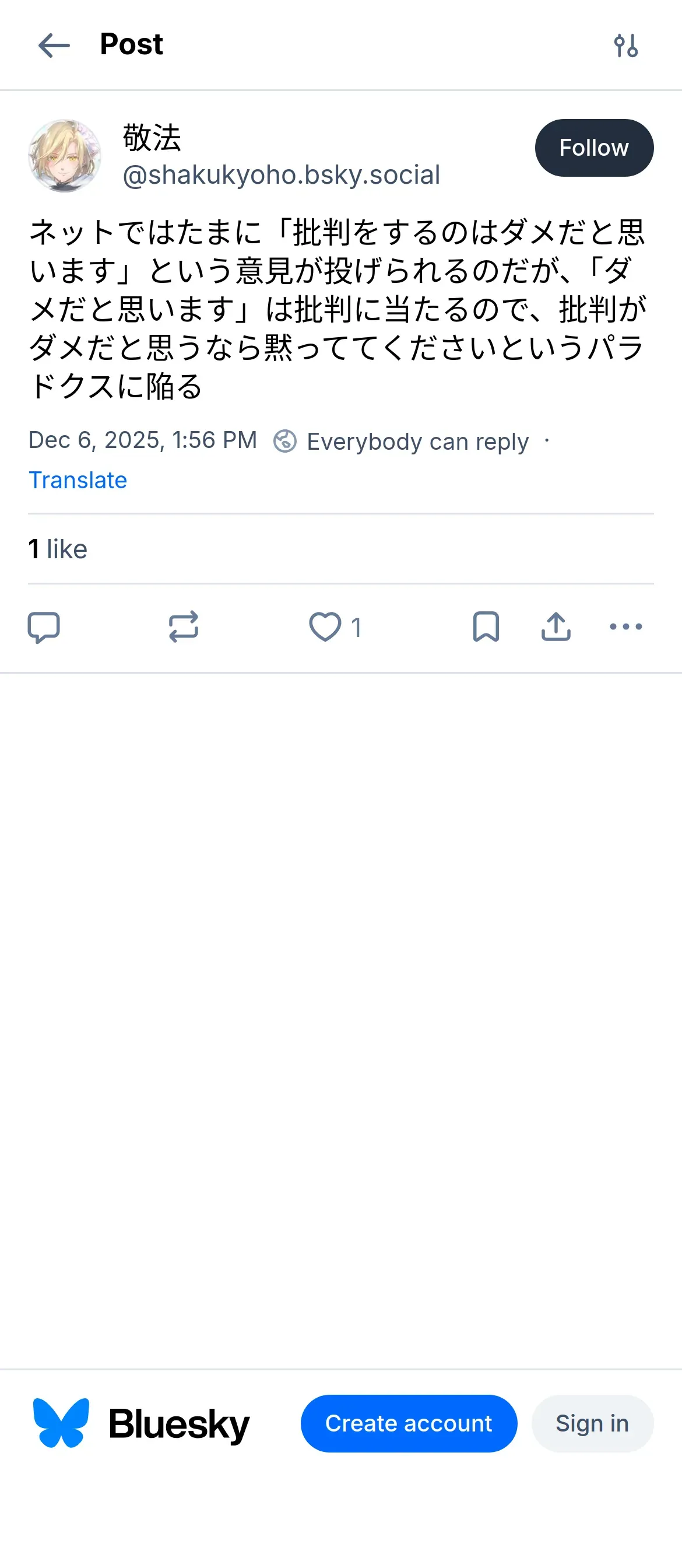
Task: Open the three-dot more options menu
Action: (x=625, y=627)
